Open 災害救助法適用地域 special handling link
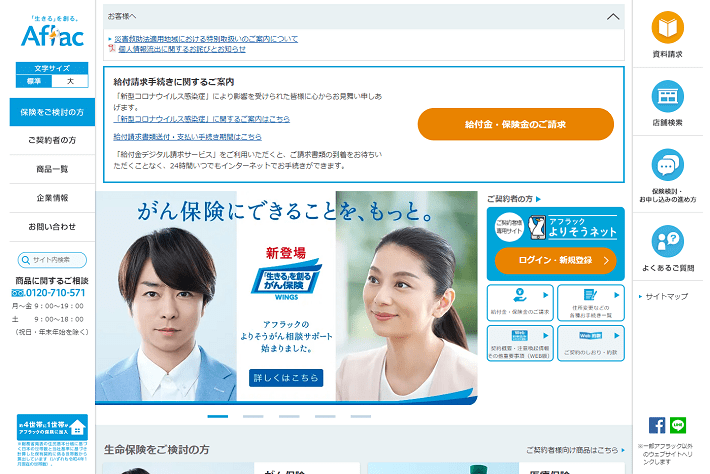Viewport: 710px width, 474px height. click(x=206, y=39)
